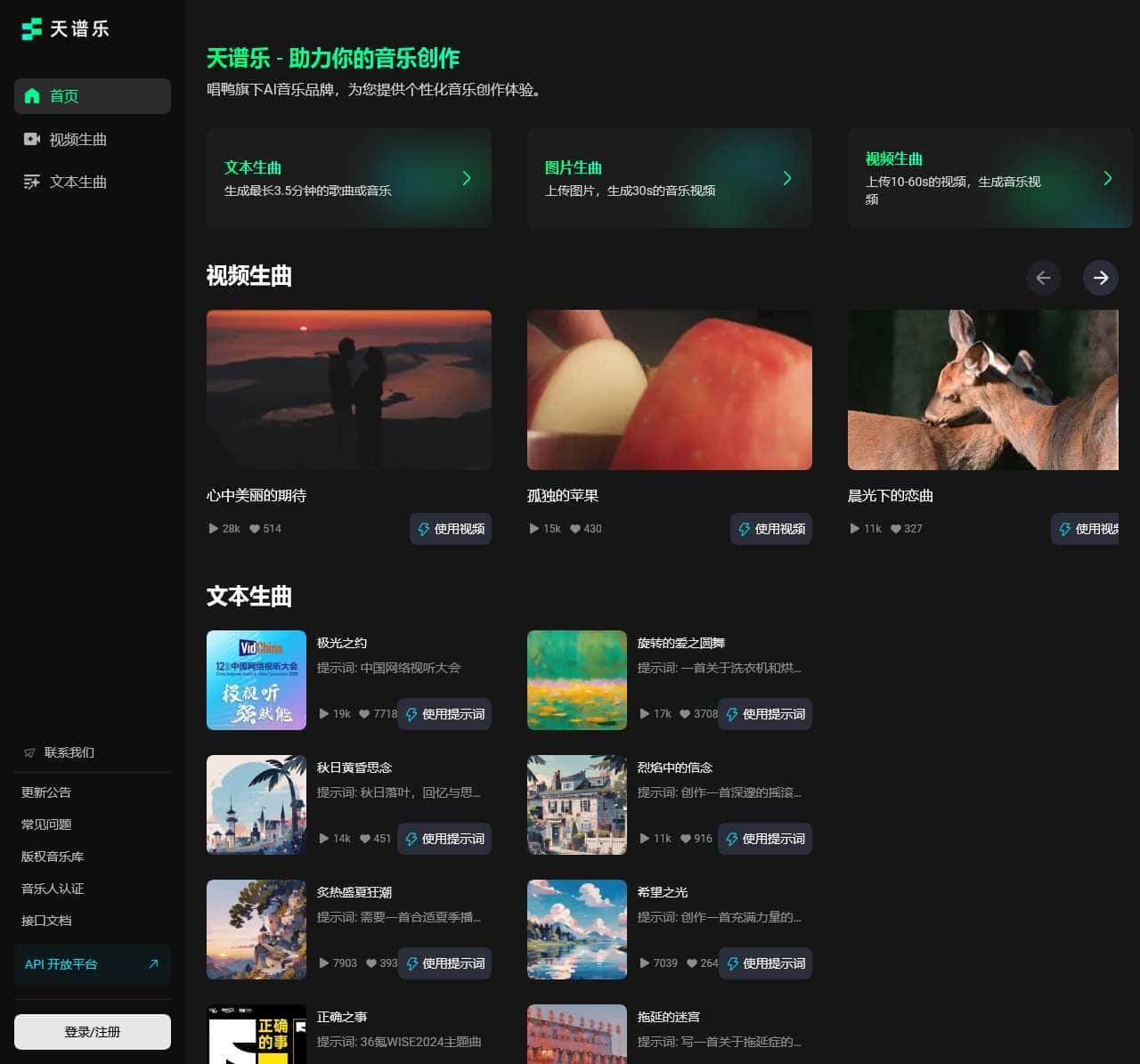The image size is (1140, 1064).
Task: Click the lightning icon on 极光之约's 使用提示词 button
Action: point(411,714)
